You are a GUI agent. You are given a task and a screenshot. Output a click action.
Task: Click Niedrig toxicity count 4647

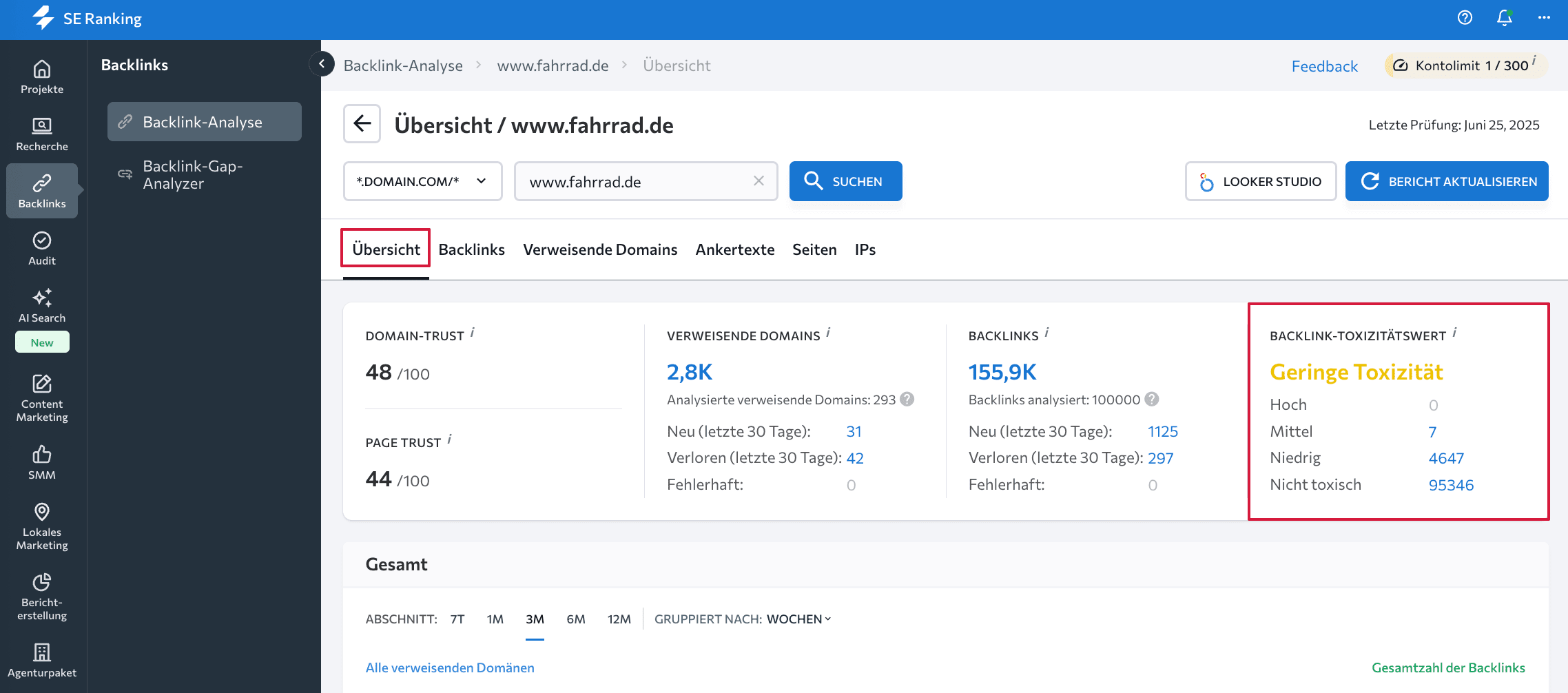pos(1446,458)
